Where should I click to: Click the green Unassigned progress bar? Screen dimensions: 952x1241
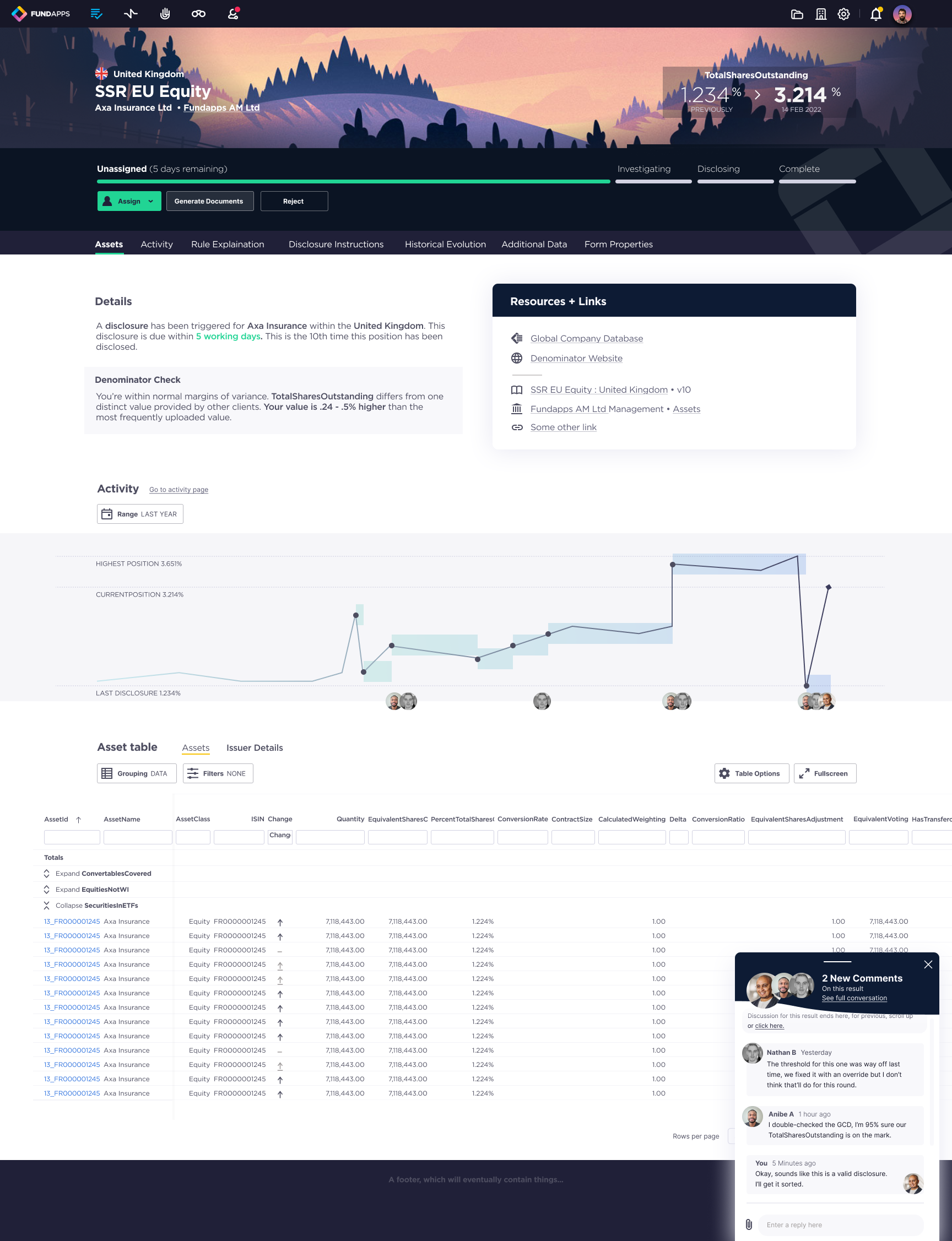click(x=354, y=181)
